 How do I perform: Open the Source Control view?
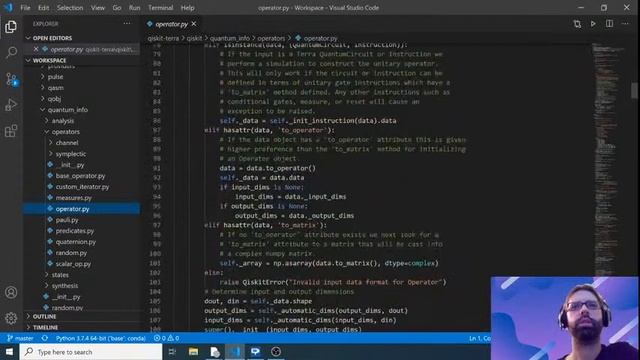pos(11,79)
